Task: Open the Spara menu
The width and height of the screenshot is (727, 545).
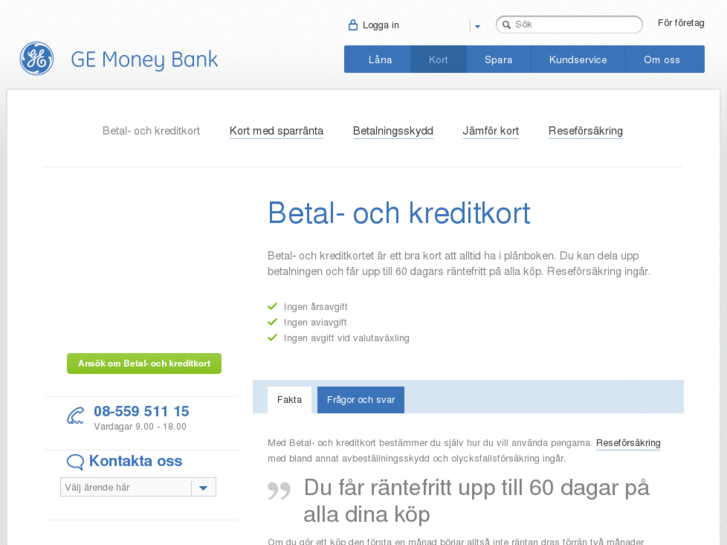Action: (498, 59)
